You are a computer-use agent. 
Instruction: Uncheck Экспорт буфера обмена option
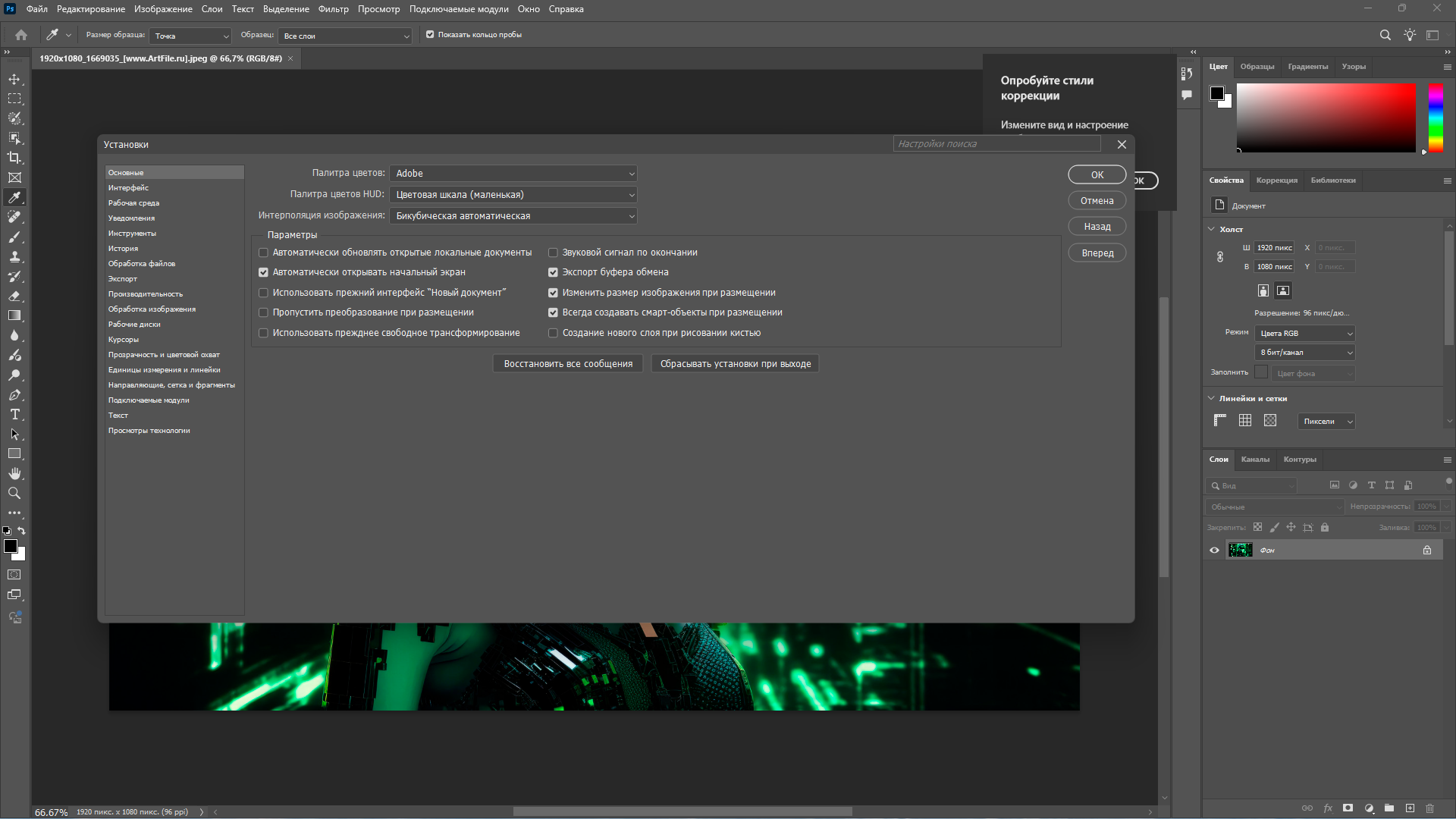click(553, 272)
